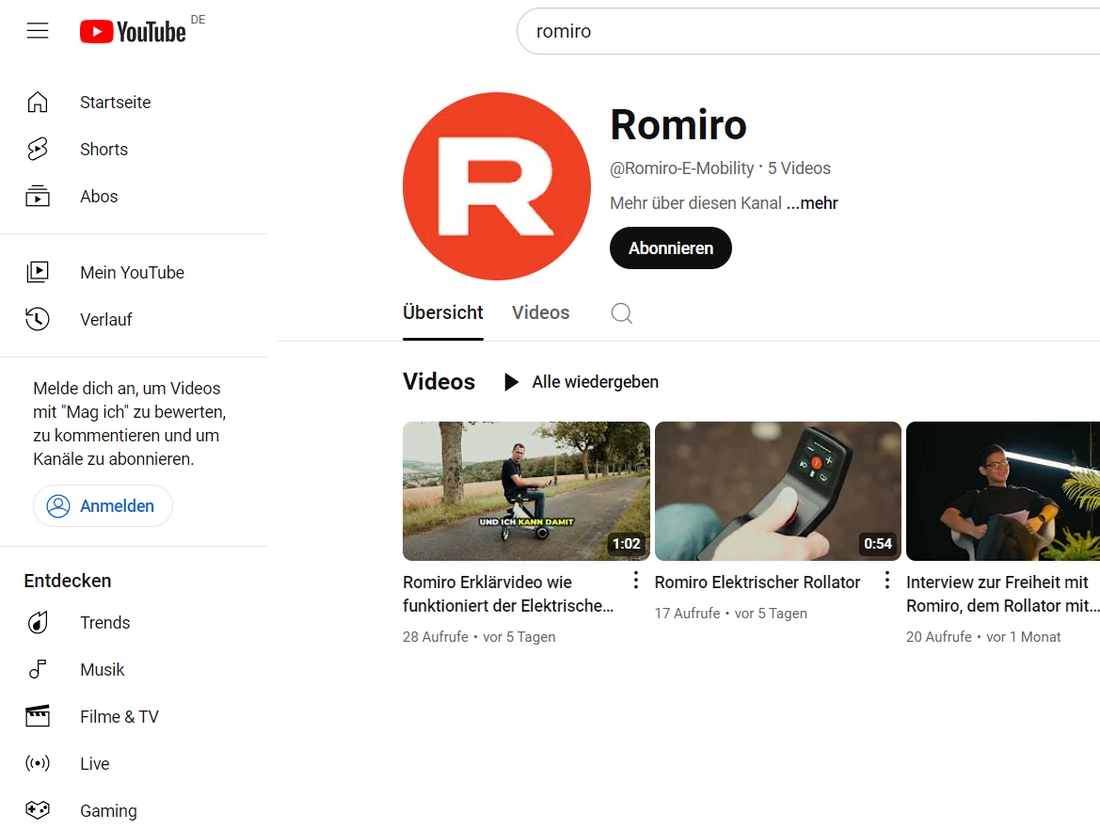Open Musik in the Entdecken section
The width and height of the screenshot is (1100, 830).
pyautogui.click(x=102, y=669)
